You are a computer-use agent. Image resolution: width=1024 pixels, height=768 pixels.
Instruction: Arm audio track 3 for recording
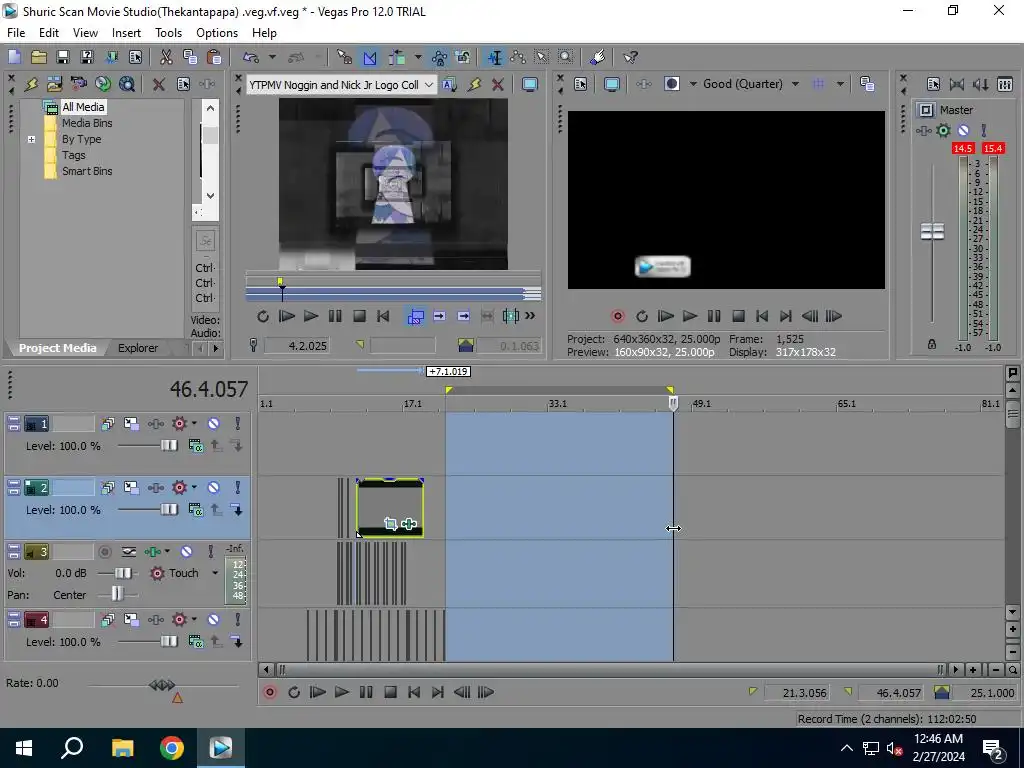click(104, 552)
